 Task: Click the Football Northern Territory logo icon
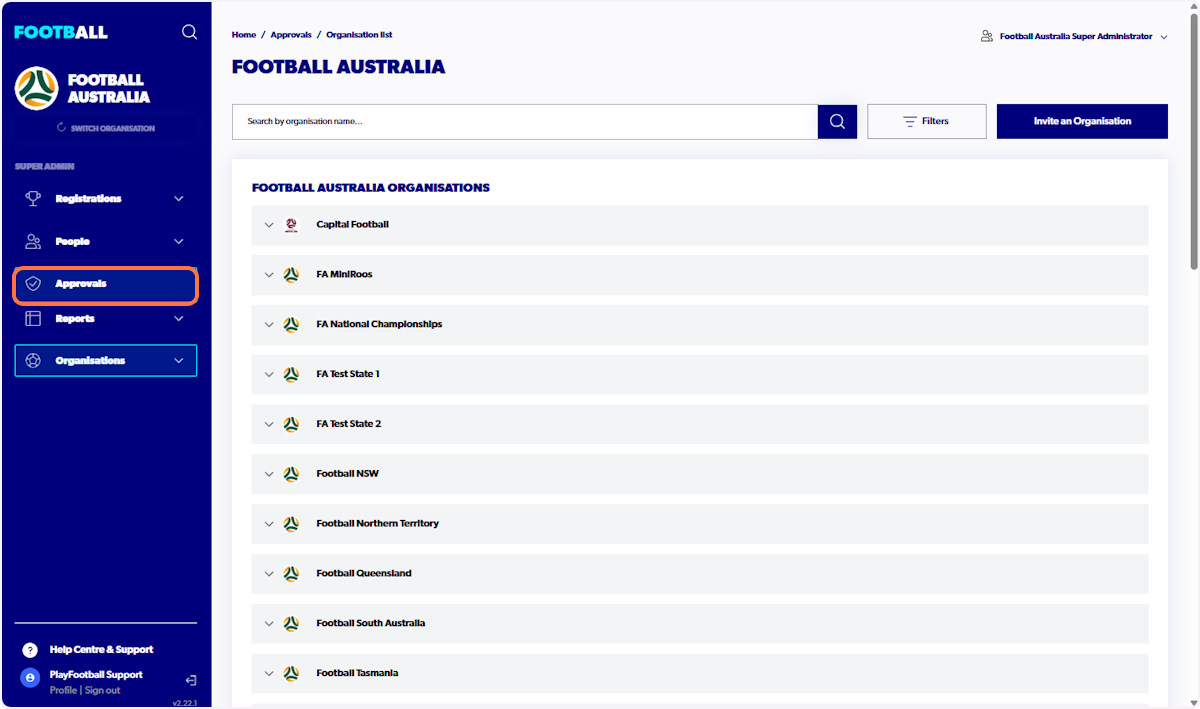tap(291, 523)
